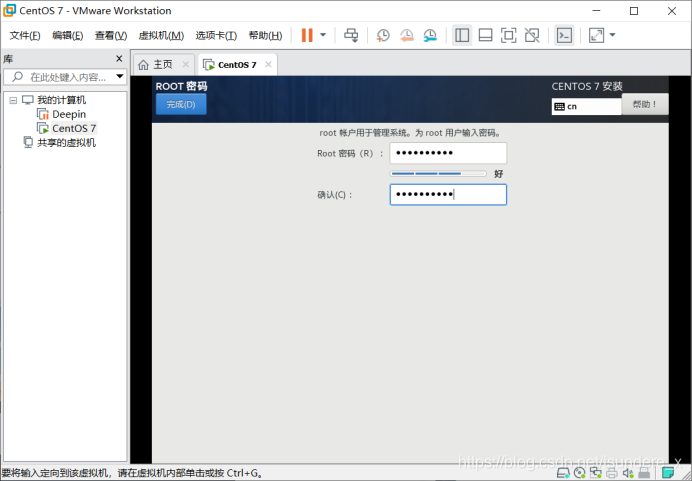Screen dimensions: 692x481
Task: Click the 帮助！ button in the installer
Action: point(645,104)
